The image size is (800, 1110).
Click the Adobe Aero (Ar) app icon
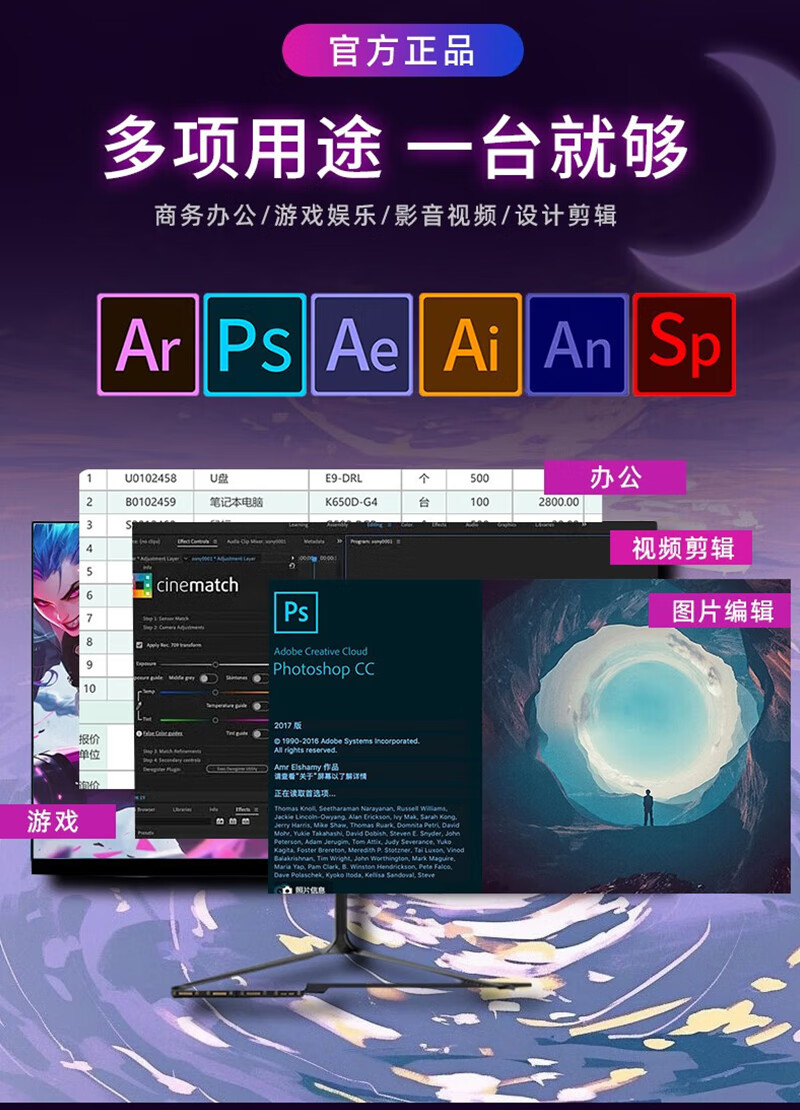tap(148, 344)
